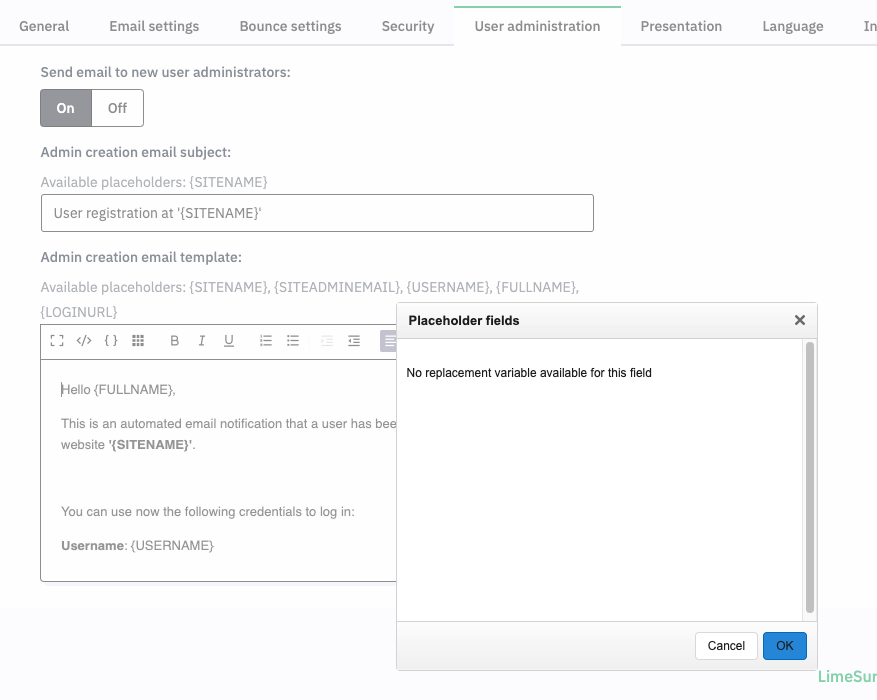877x700 pixels.
Task: Open the Email settings tab
Action: click(x=154, y=26)
